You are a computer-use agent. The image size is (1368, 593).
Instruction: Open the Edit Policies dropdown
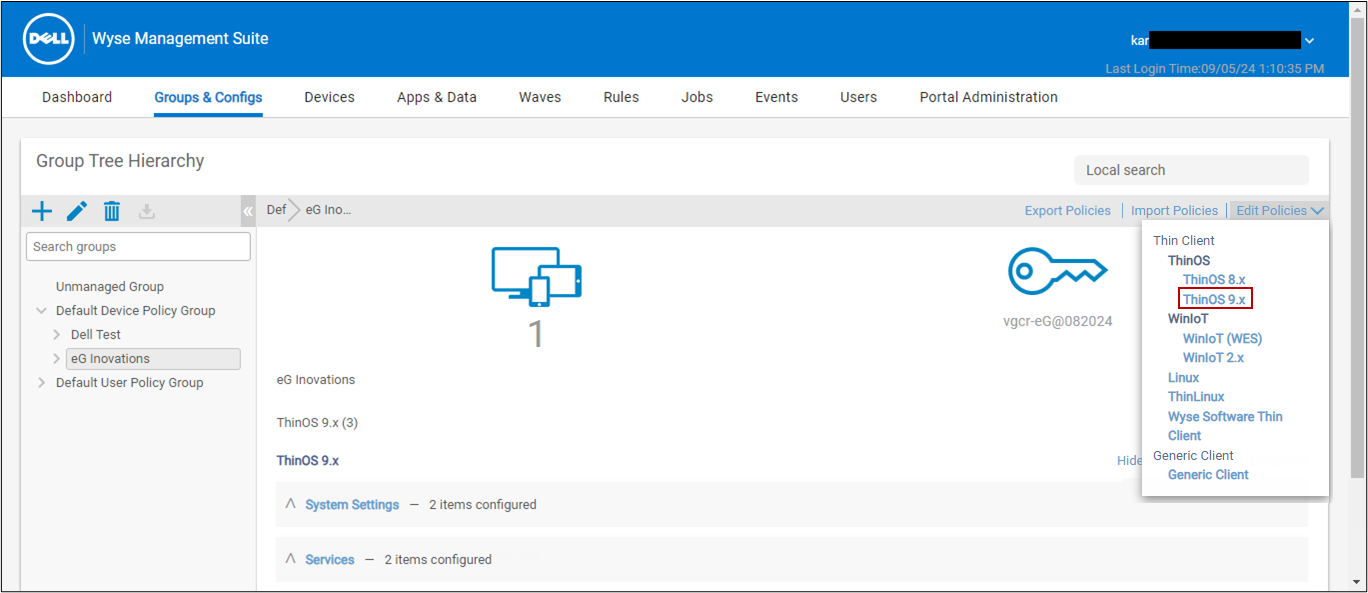[1280, 211]
